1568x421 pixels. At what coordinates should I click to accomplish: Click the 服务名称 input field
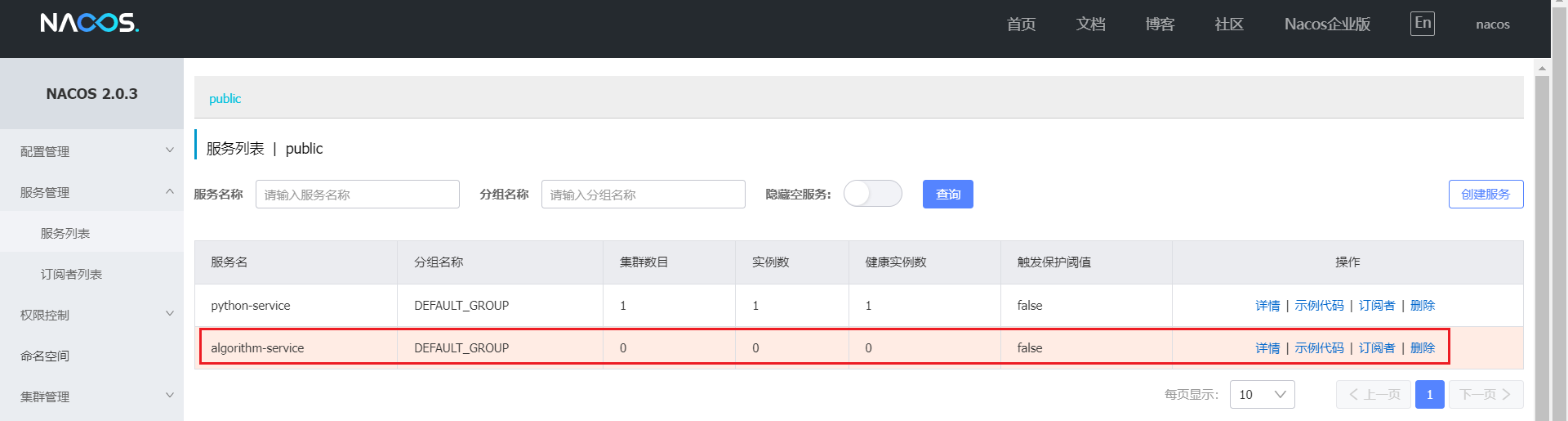(357, 195)
